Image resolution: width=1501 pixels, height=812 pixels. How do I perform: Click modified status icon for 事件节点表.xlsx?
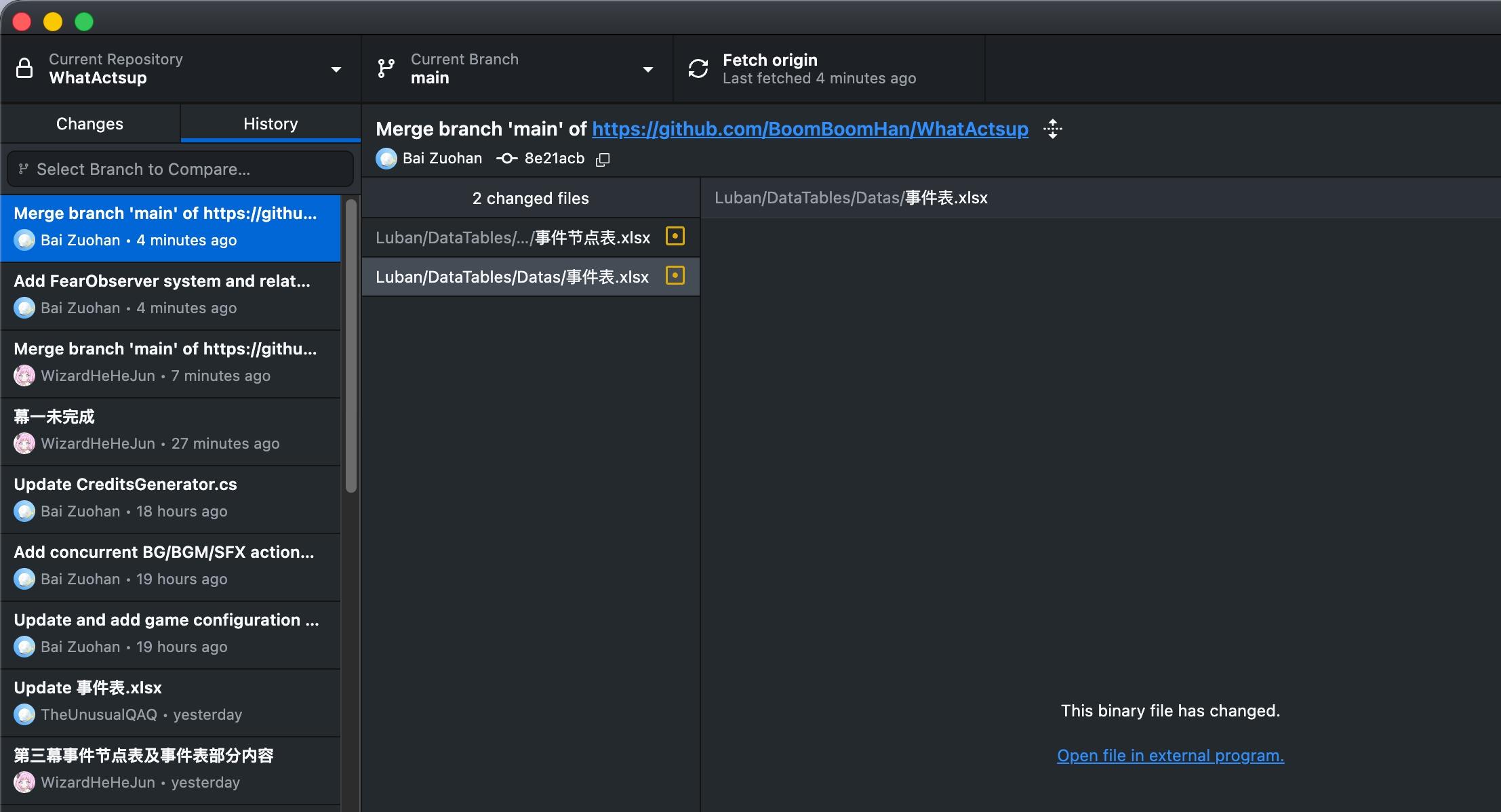pos(675,237)
